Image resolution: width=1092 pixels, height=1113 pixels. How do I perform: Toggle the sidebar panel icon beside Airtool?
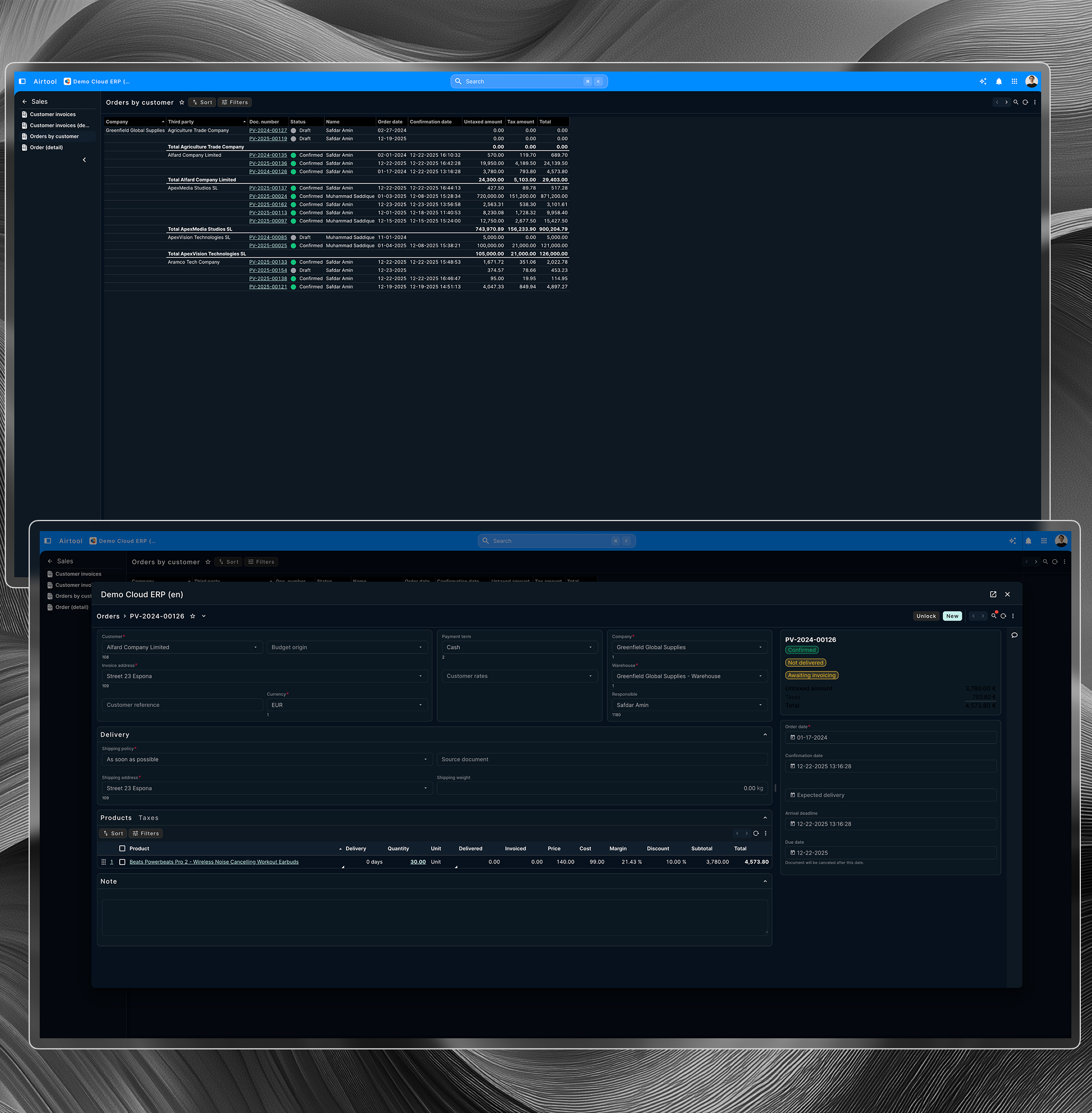[22, 82]
